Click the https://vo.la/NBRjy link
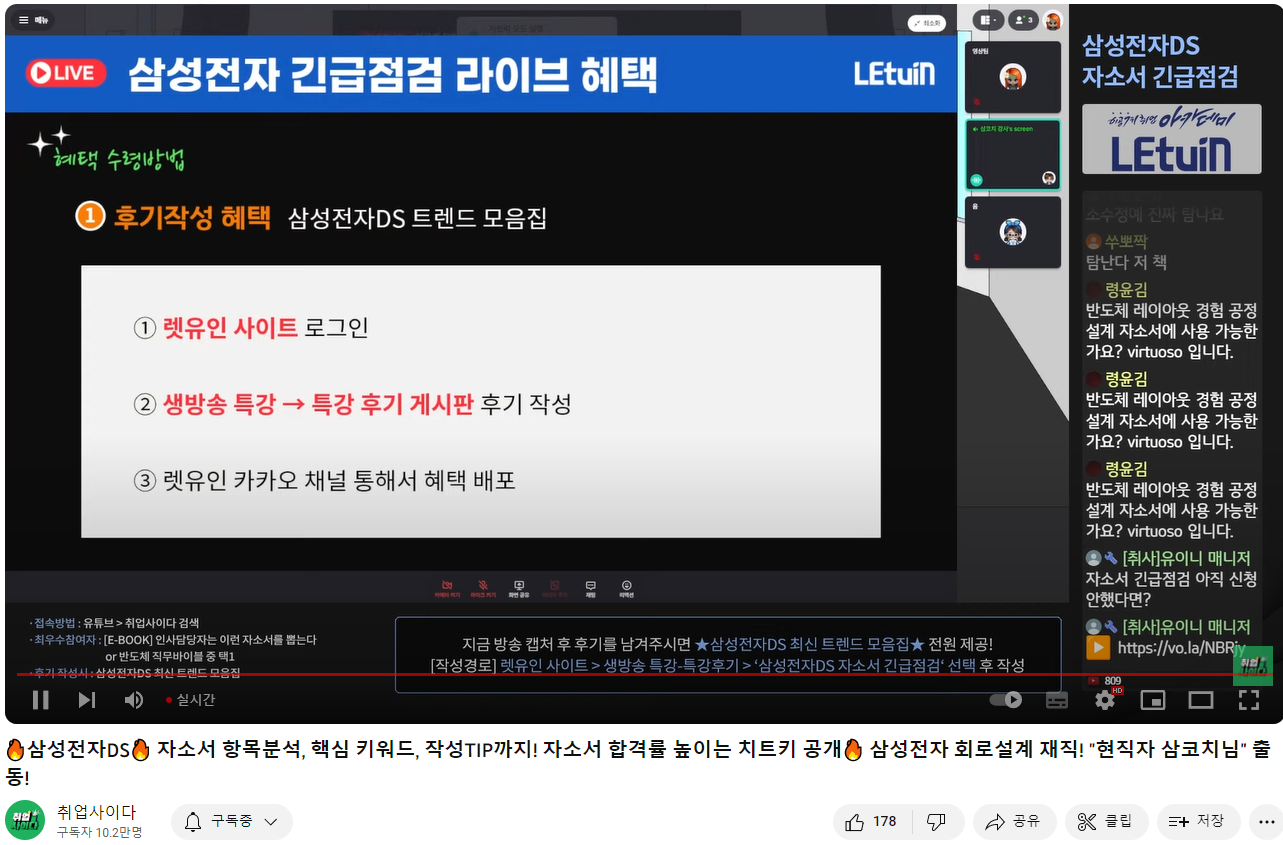1283x845 pixels. click(1180, 647)
